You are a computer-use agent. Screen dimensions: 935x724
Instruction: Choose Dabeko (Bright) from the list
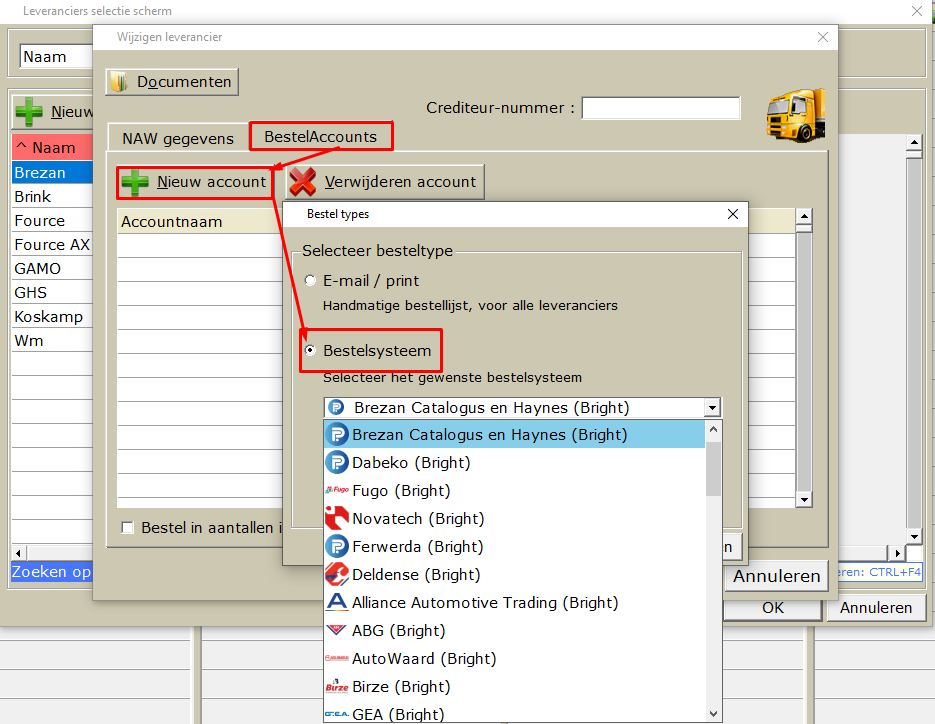[x=515, y=462]
